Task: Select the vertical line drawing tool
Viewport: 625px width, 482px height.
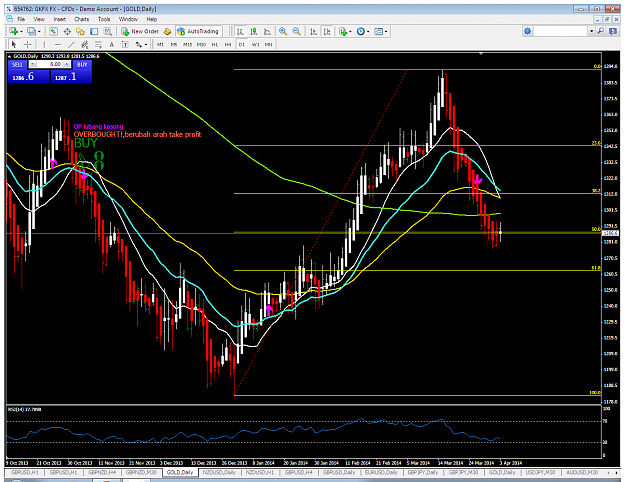Action: [x=44, y=45]
